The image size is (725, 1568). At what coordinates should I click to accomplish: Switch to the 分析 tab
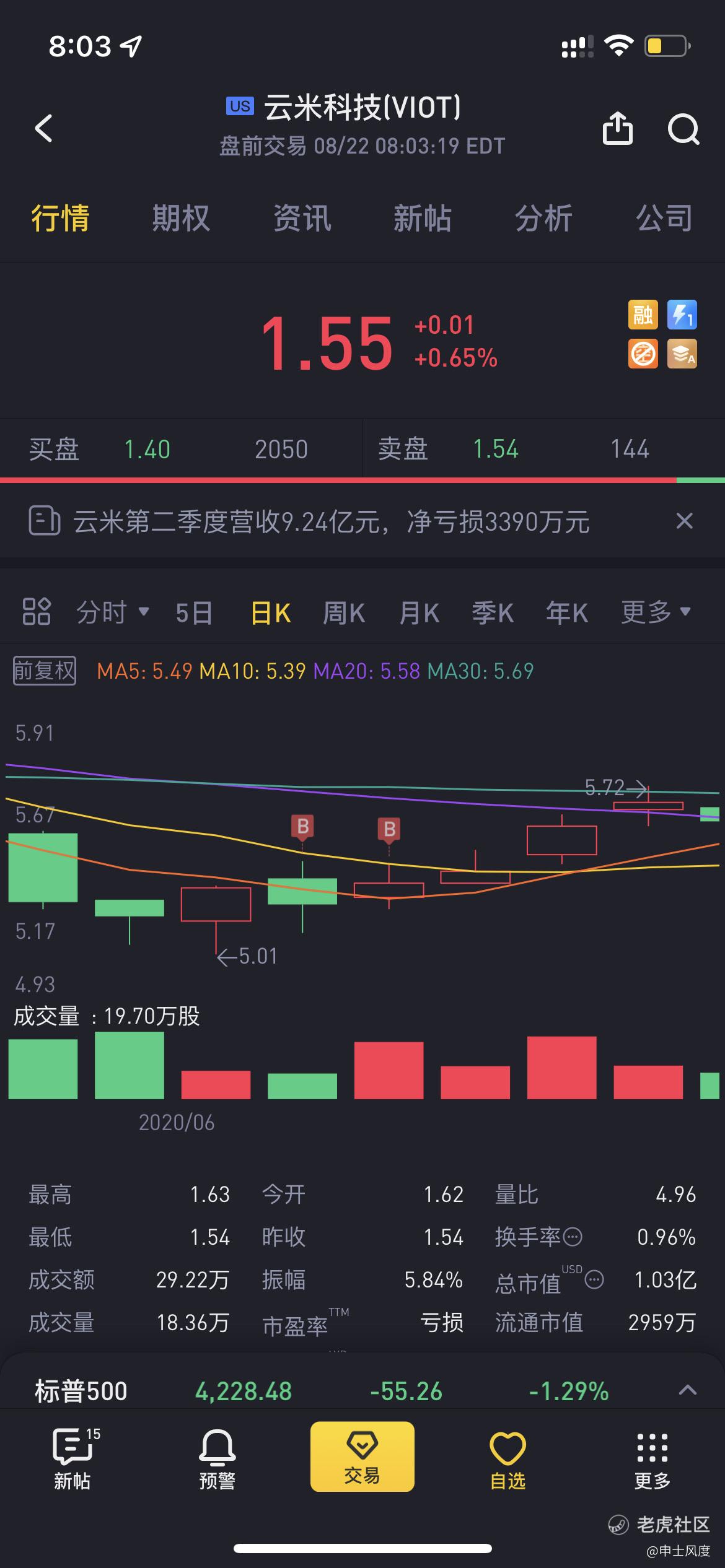(x=543, y=218)
